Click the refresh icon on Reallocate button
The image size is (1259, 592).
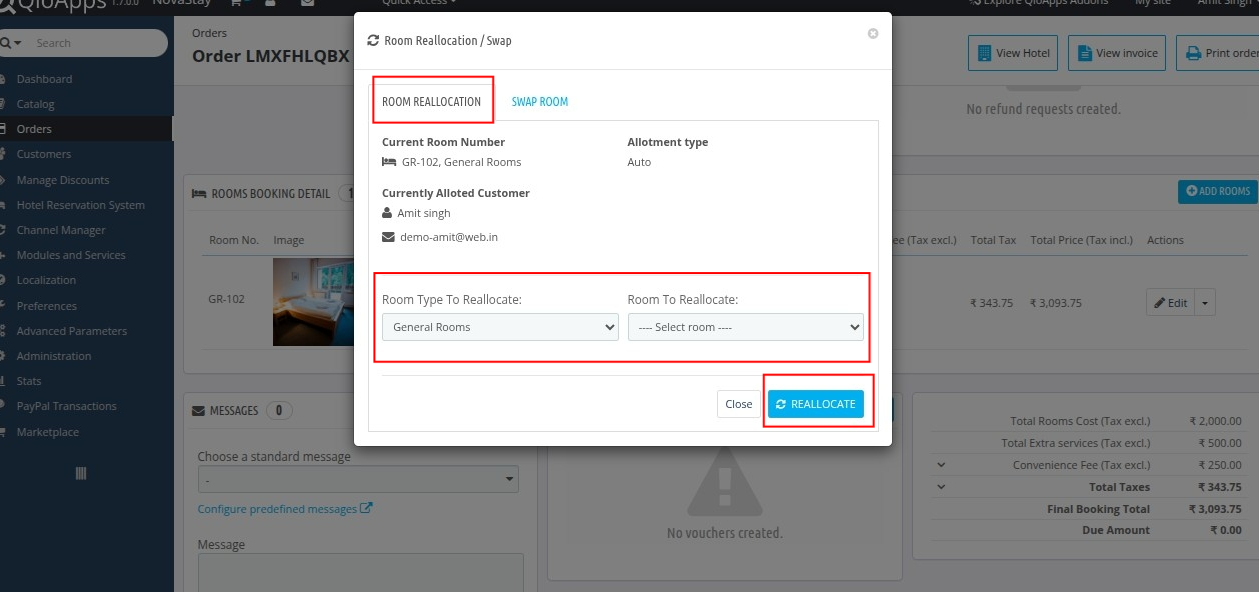click(x=781, y=404)
